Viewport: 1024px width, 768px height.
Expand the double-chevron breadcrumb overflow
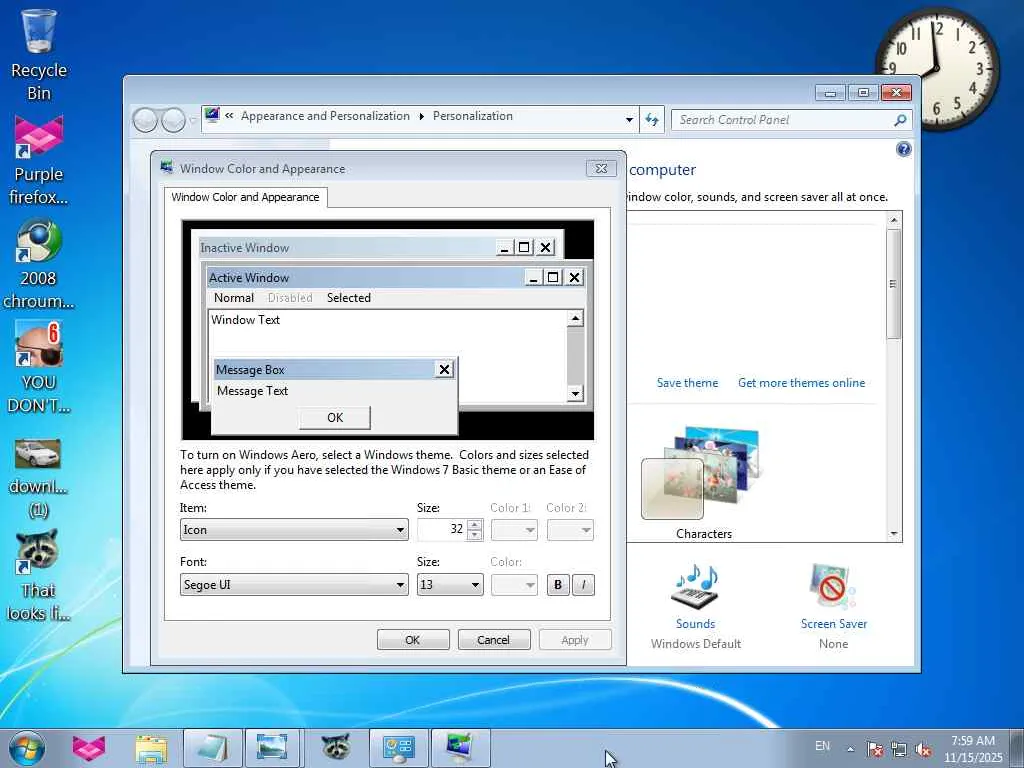click(229, 116)
